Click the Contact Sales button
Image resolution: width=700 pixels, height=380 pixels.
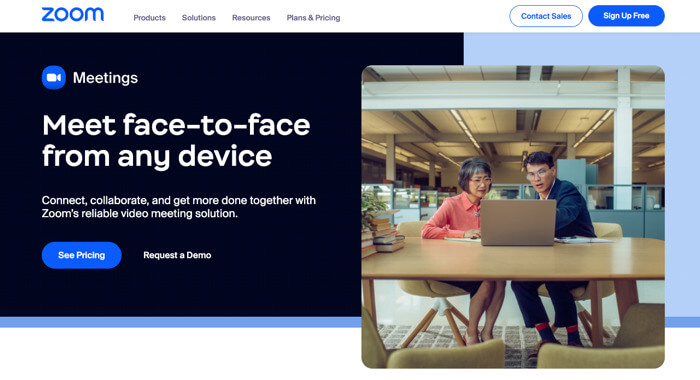click(546, 16)
